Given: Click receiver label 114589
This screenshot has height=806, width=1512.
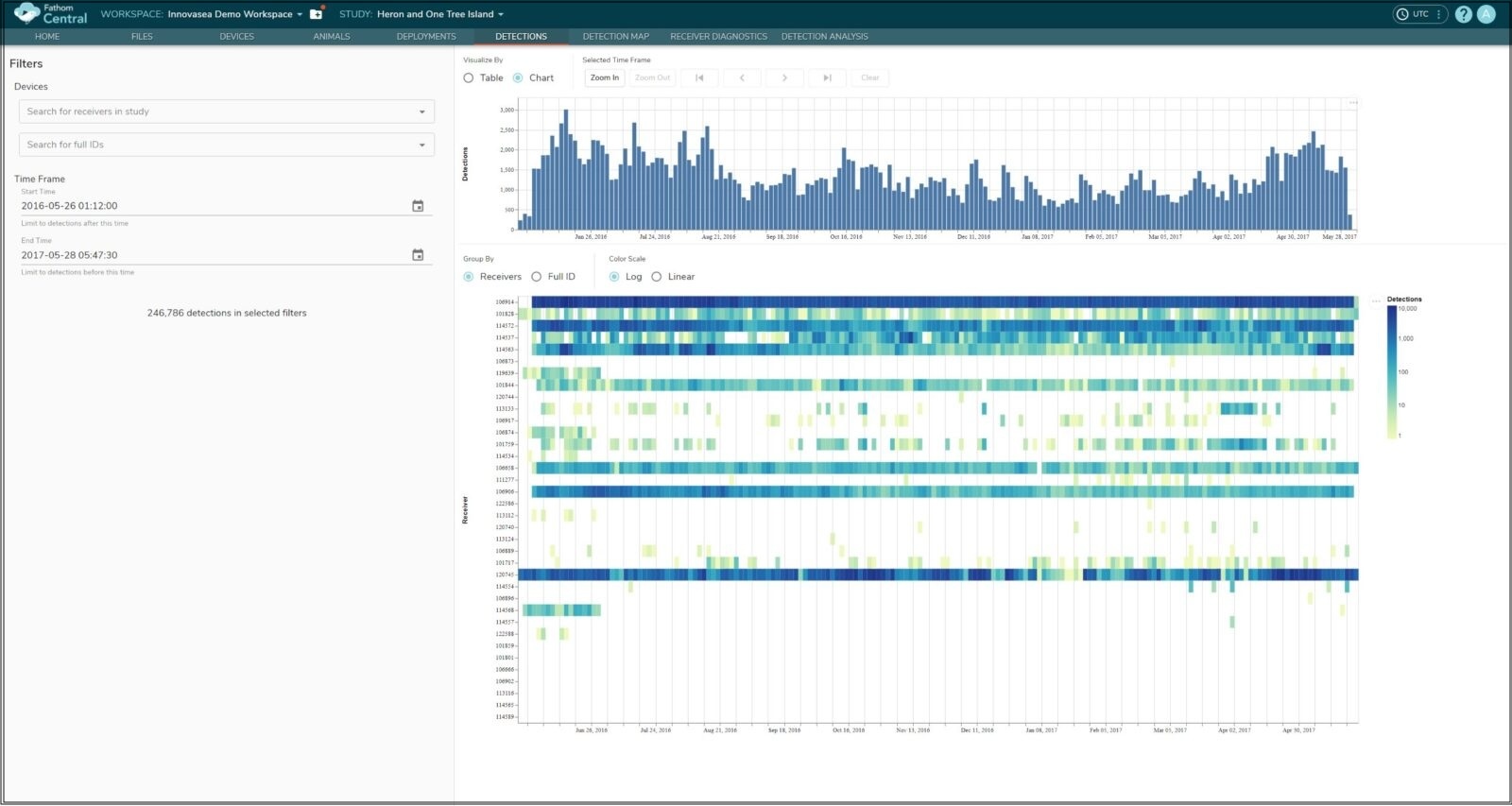Looking at the screenshot, I should [505, 717].
